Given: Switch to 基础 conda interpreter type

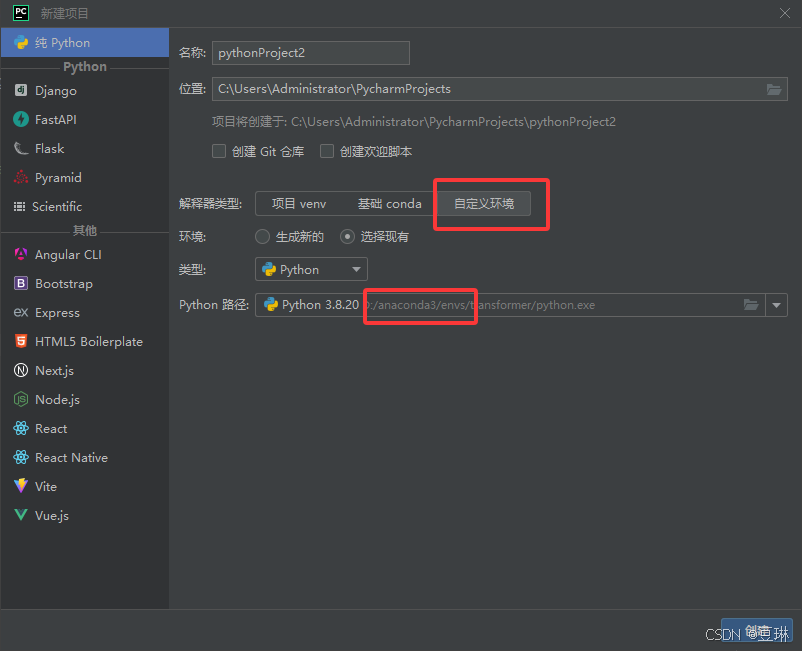Looking at the screenshot, I should 390,204.
